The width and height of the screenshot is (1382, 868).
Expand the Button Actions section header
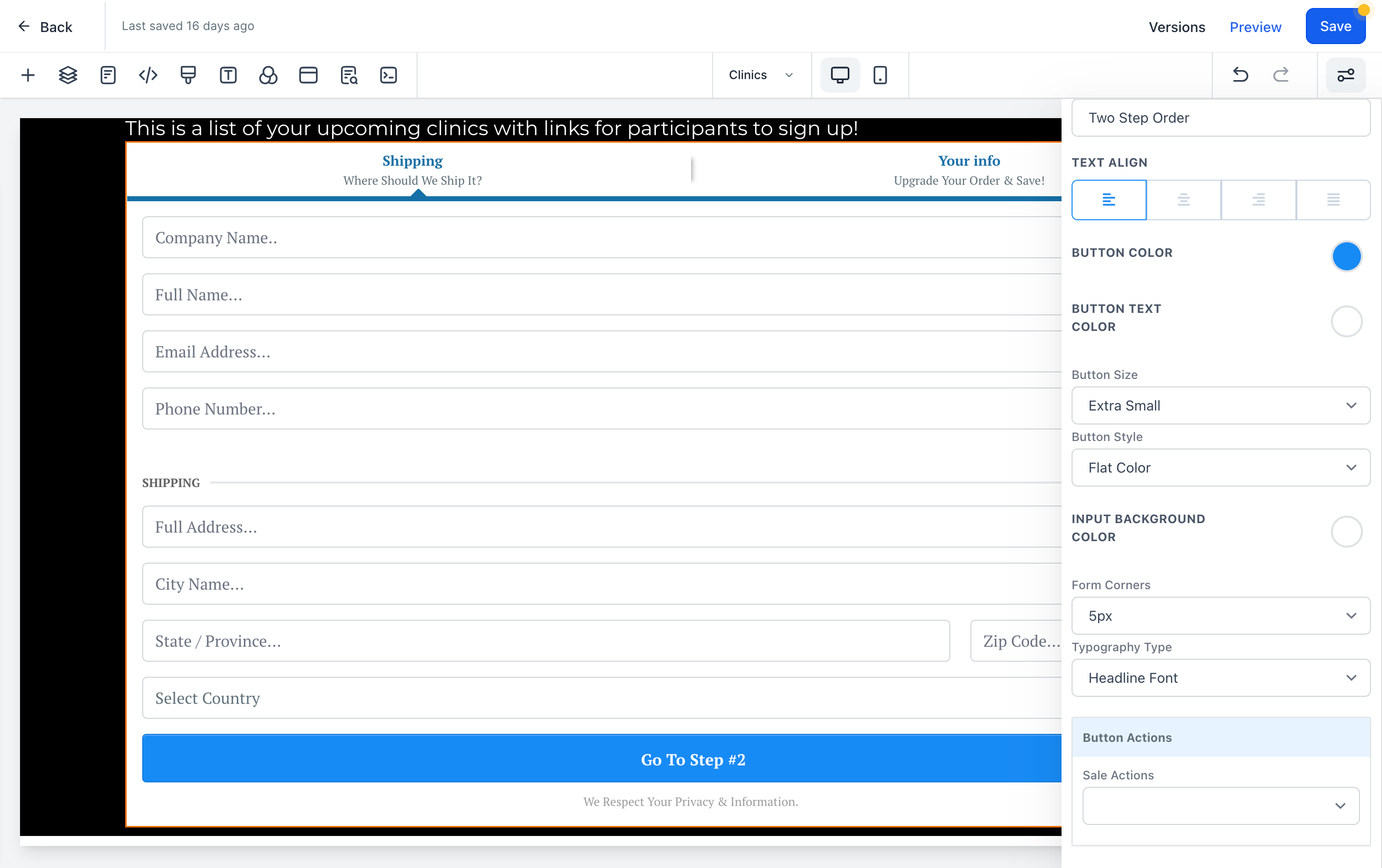1221,737
